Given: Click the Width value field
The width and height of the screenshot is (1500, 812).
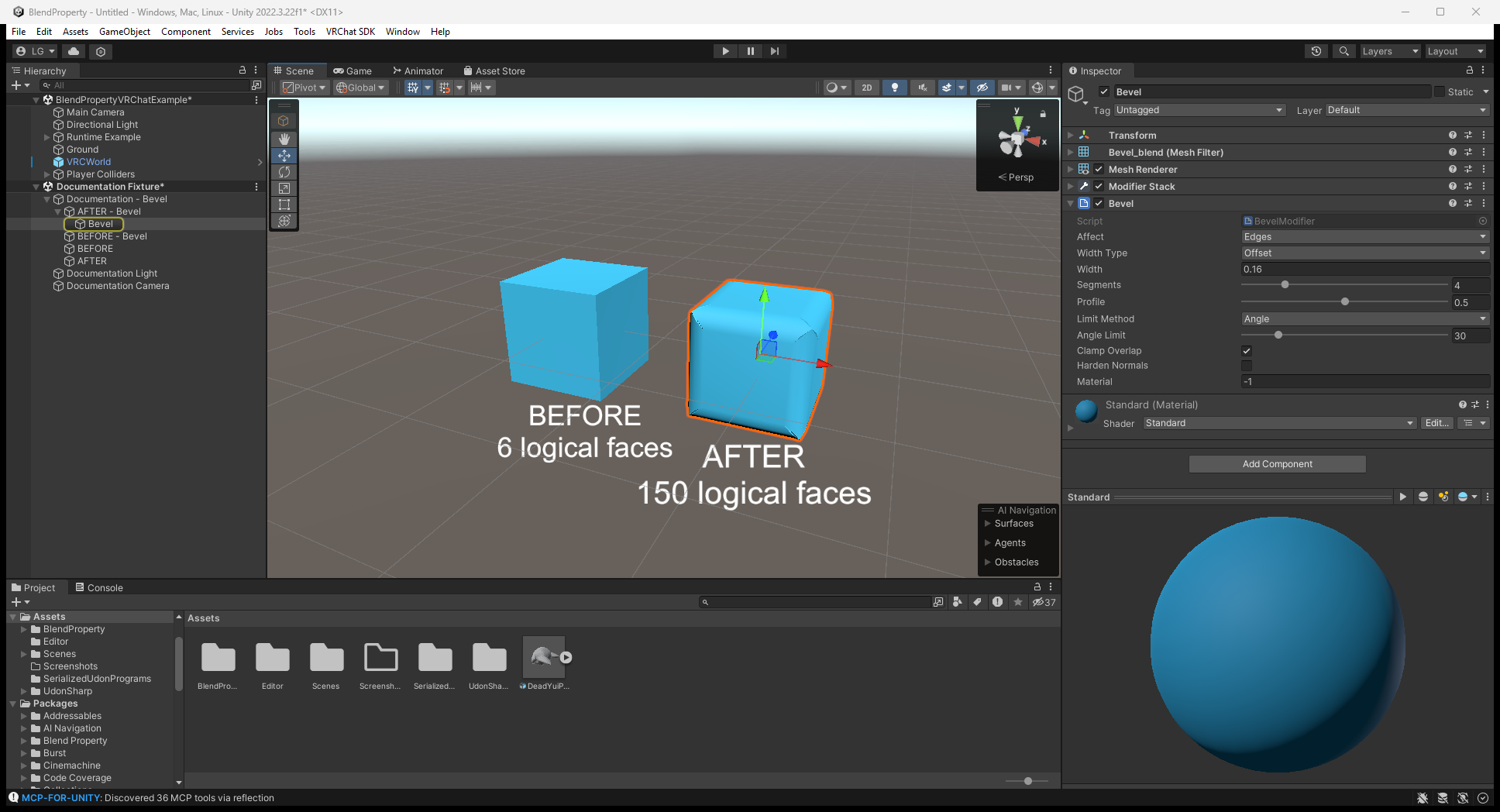Looking at the screenshot, I should 1365,270.
